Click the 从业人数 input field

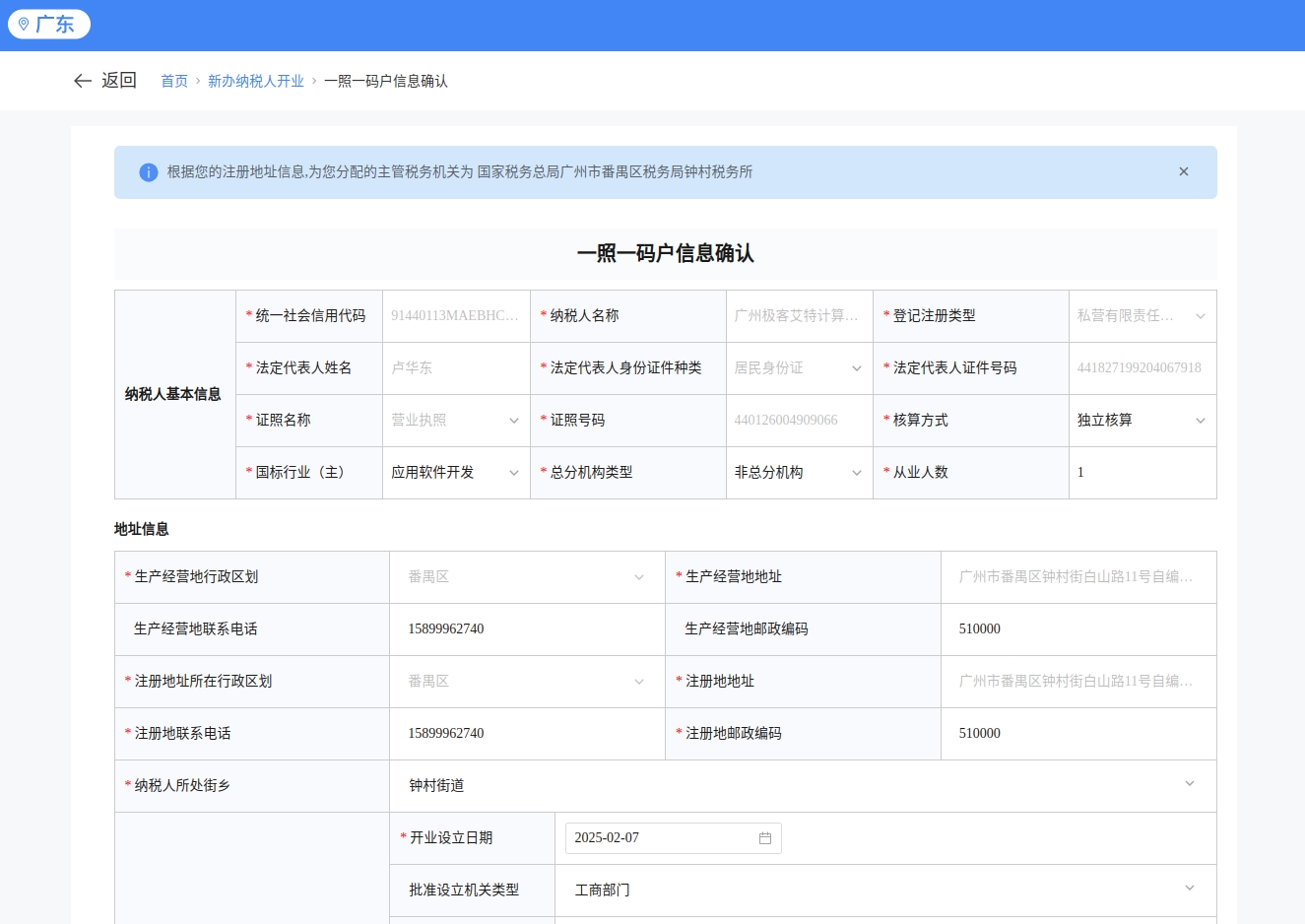[1142, 473]
